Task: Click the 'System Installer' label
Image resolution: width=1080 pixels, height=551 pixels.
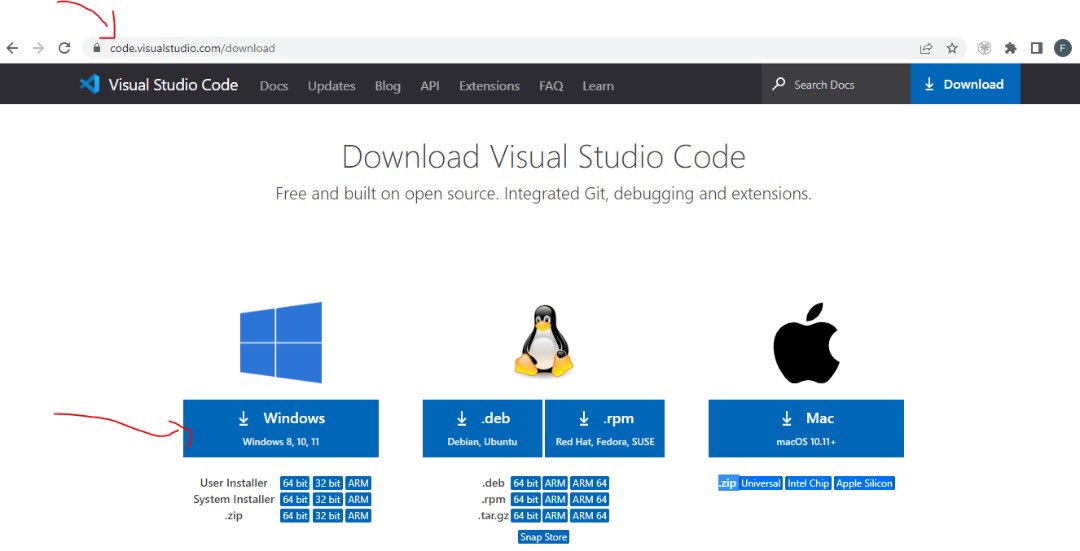Action: point(233,499)
